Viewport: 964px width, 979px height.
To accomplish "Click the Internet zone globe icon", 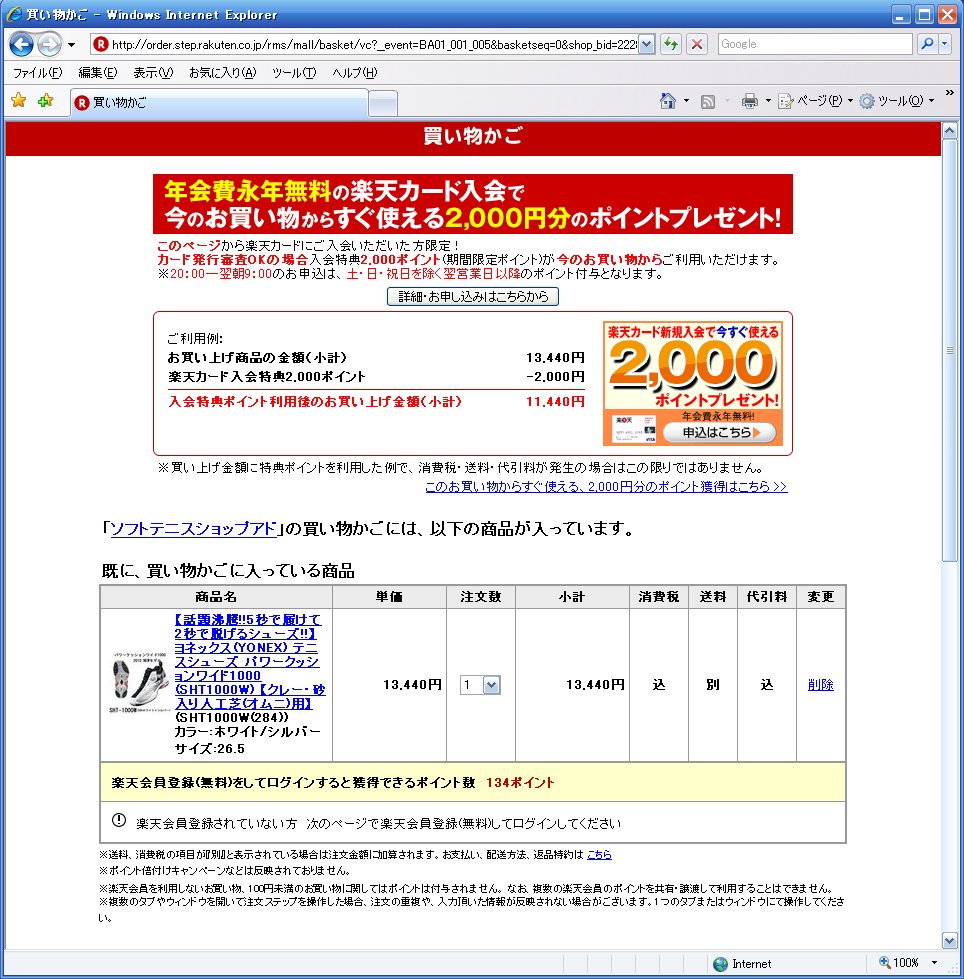I will pyautogui.click(x=721, y=964).
